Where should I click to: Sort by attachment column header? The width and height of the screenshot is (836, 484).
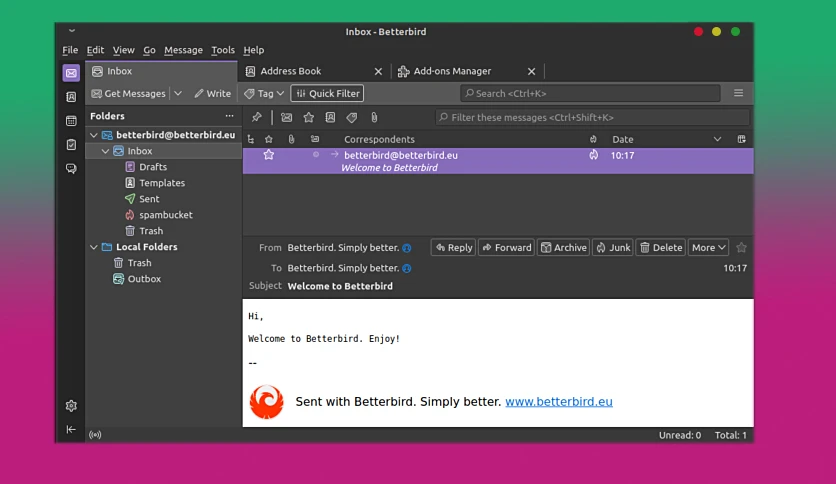tap(291, 139)
